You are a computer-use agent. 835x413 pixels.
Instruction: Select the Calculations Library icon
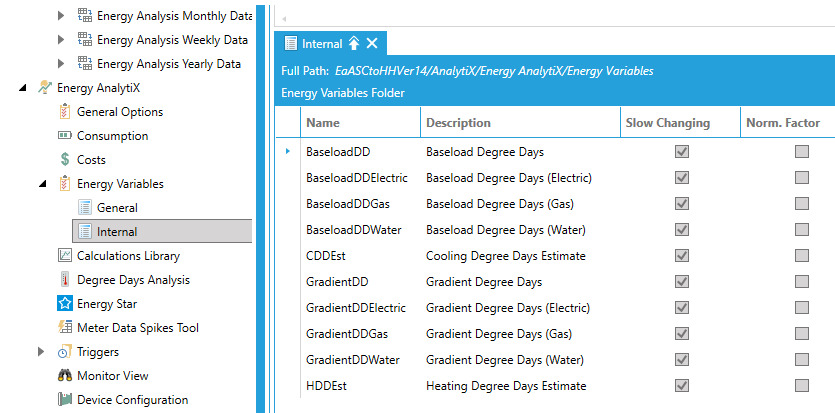[x=65, y=256]
